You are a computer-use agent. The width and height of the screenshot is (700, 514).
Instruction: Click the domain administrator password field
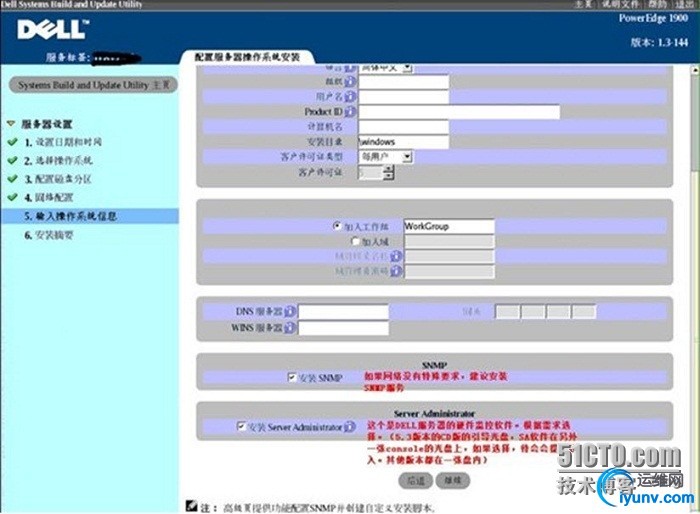pyautogui.click(x=449, y=272)
